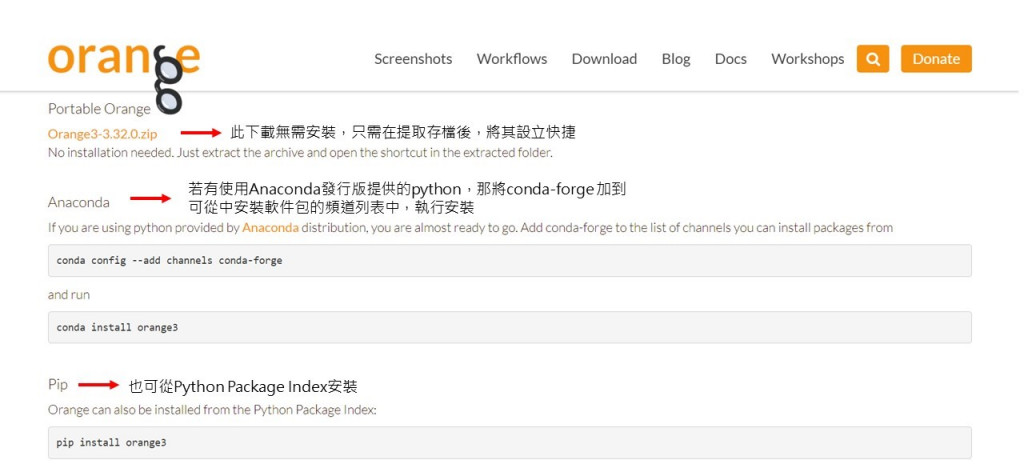Viewport: 1024px width, 468px height.
Task: Click the 'No installation needed' description line
Action: 300,153
